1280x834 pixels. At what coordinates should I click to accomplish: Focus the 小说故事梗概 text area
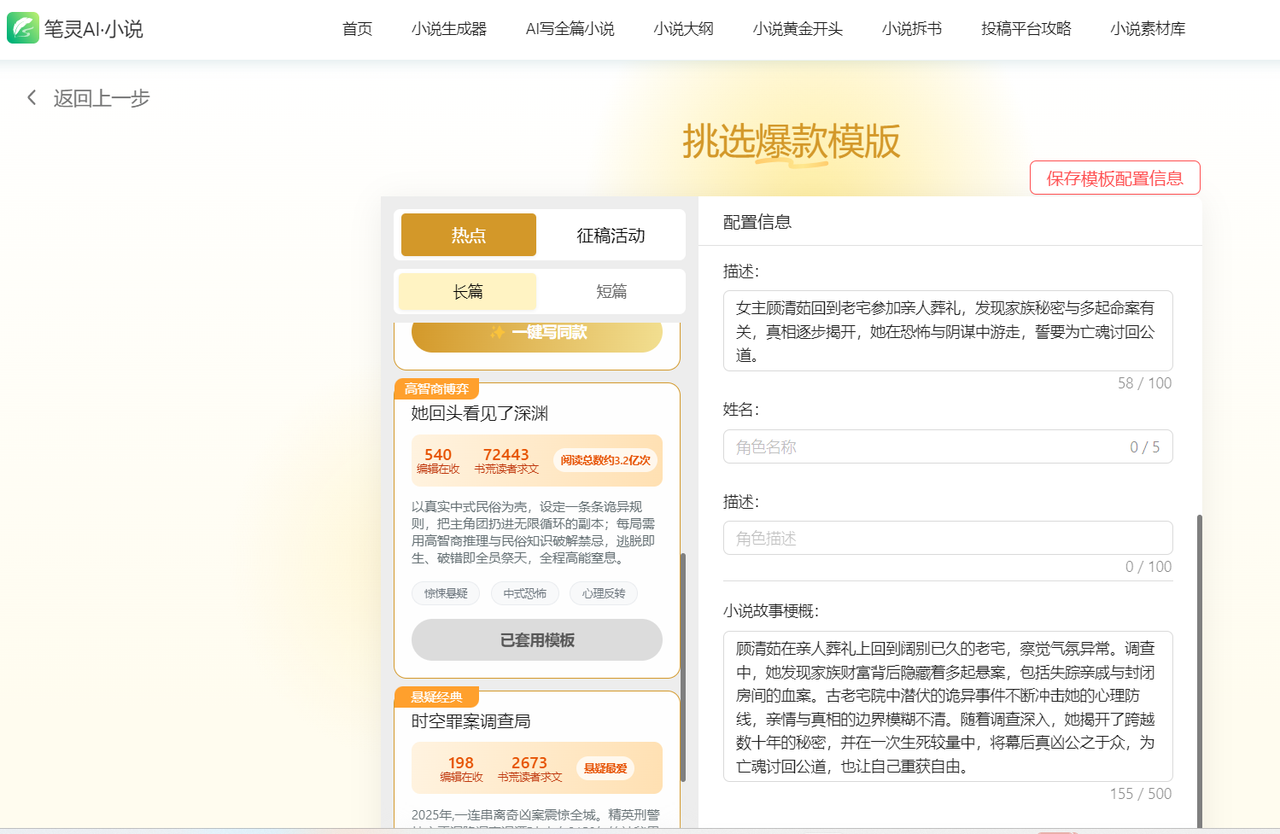948,706
